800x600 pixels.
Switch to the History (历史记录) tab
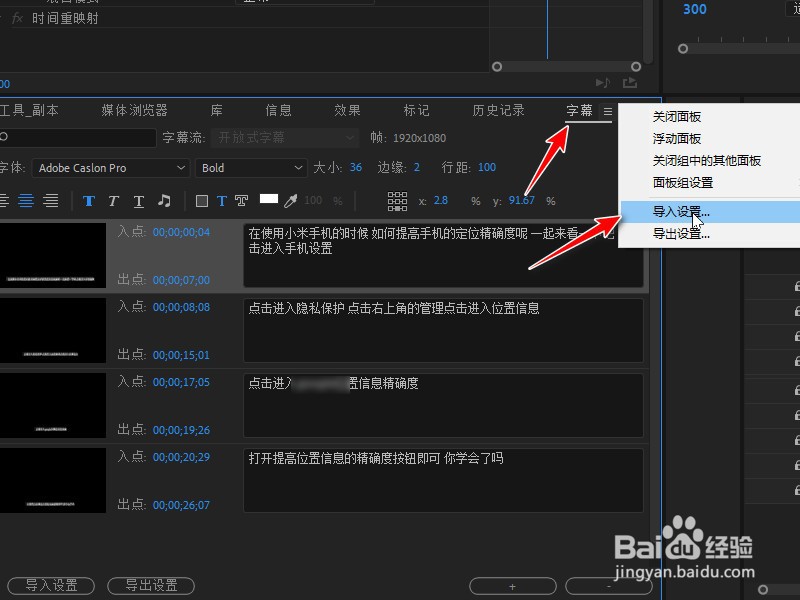(498, 110)
